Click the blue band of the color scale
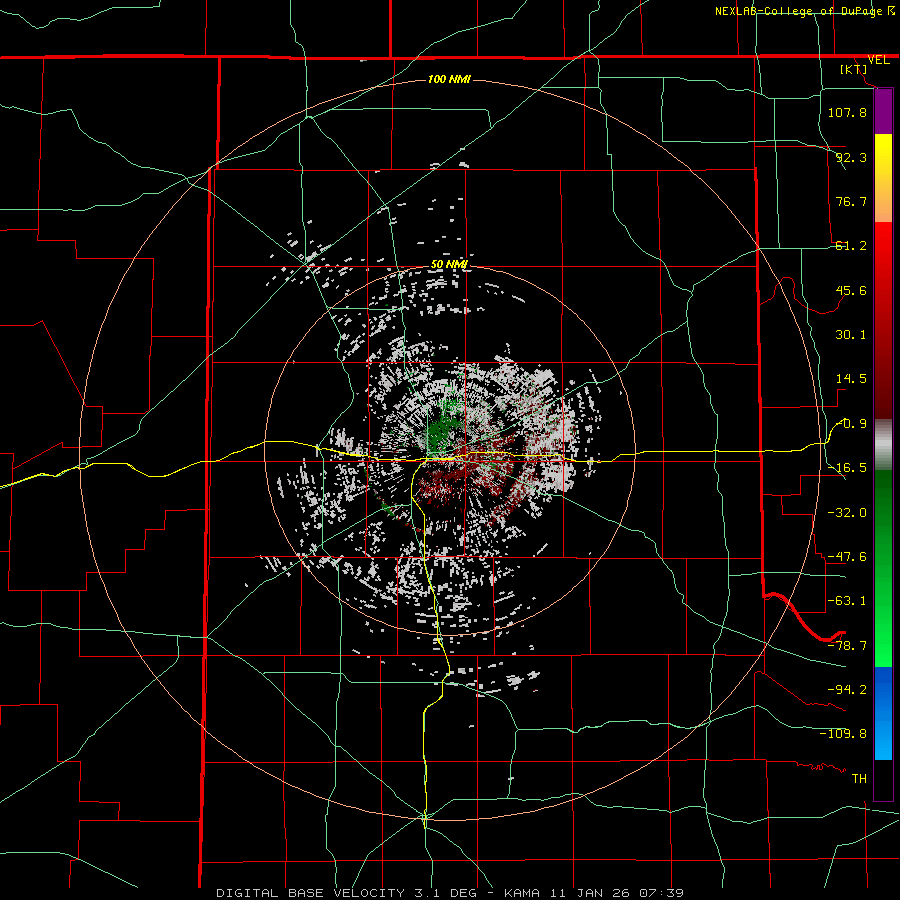Viewport: 900px width, 900px height. tap(883, 713)
